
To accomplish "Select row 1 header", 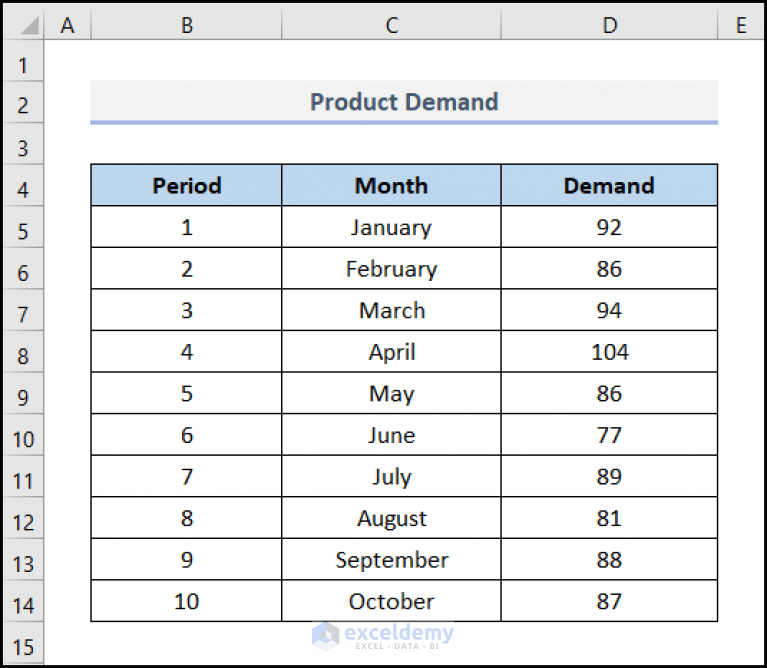I will pos(23,61).
